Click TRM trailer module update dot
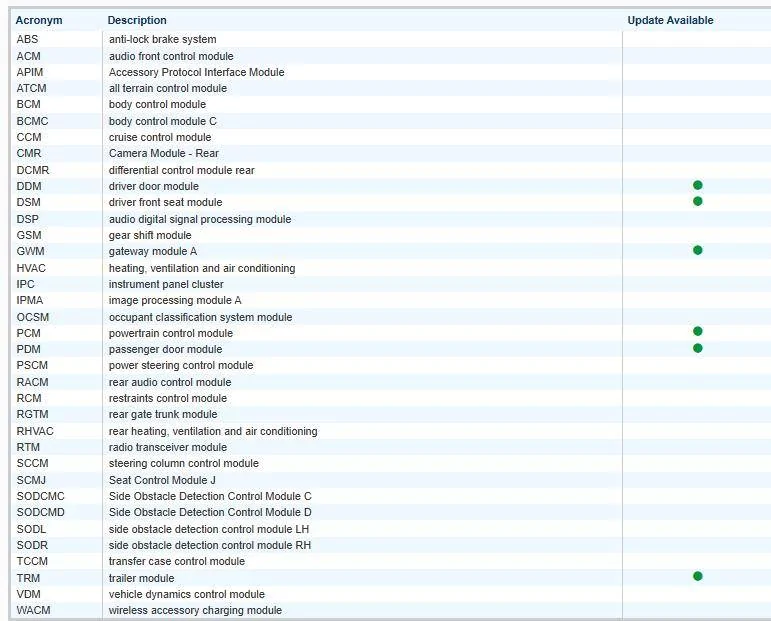This screenshot has width=771, height=621. [697, 576]
